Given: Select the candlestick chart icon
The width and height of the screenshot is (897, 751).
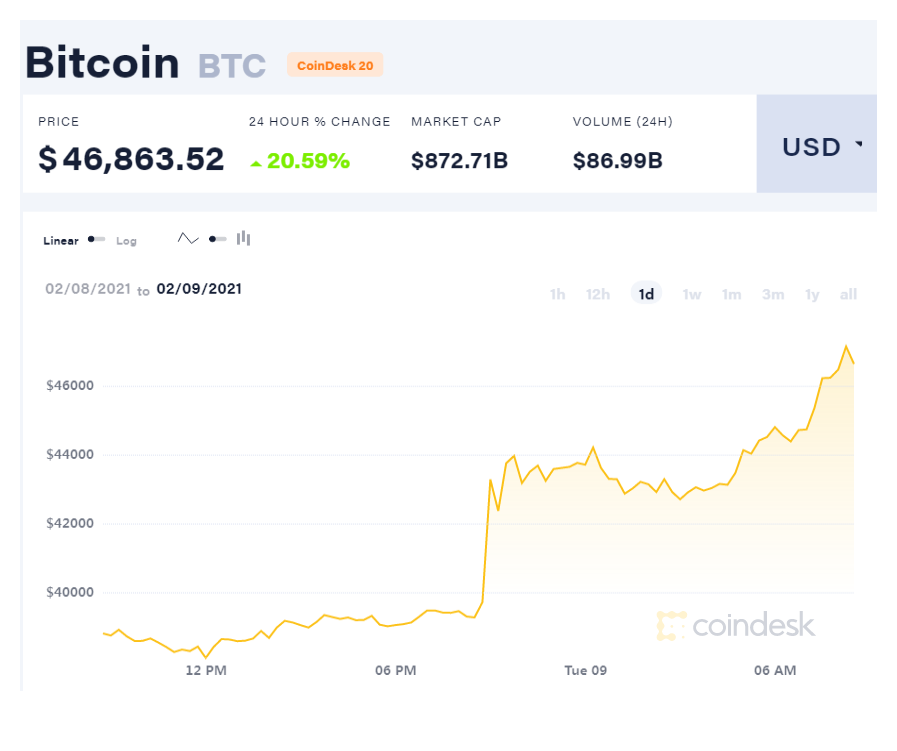Looking at the screenshot, I should [244, 238].
